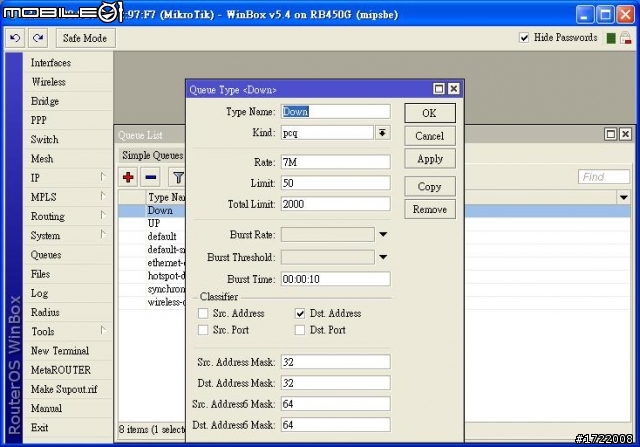Click the Limit field showing 50
Viewport: 640px width, 447px height.
[336, 183]
